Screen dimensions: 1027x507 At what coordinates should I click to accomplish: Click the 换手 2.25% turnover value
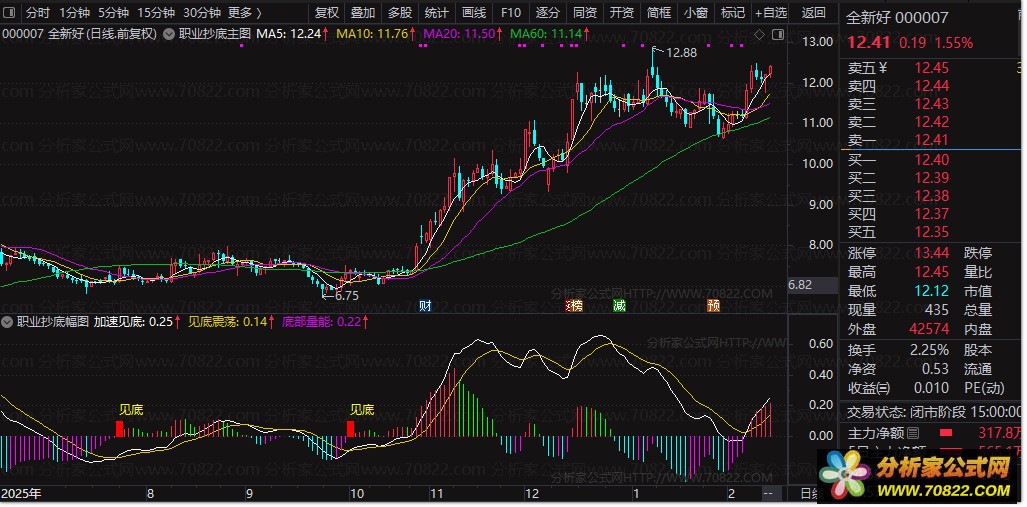tap(929, 350)
